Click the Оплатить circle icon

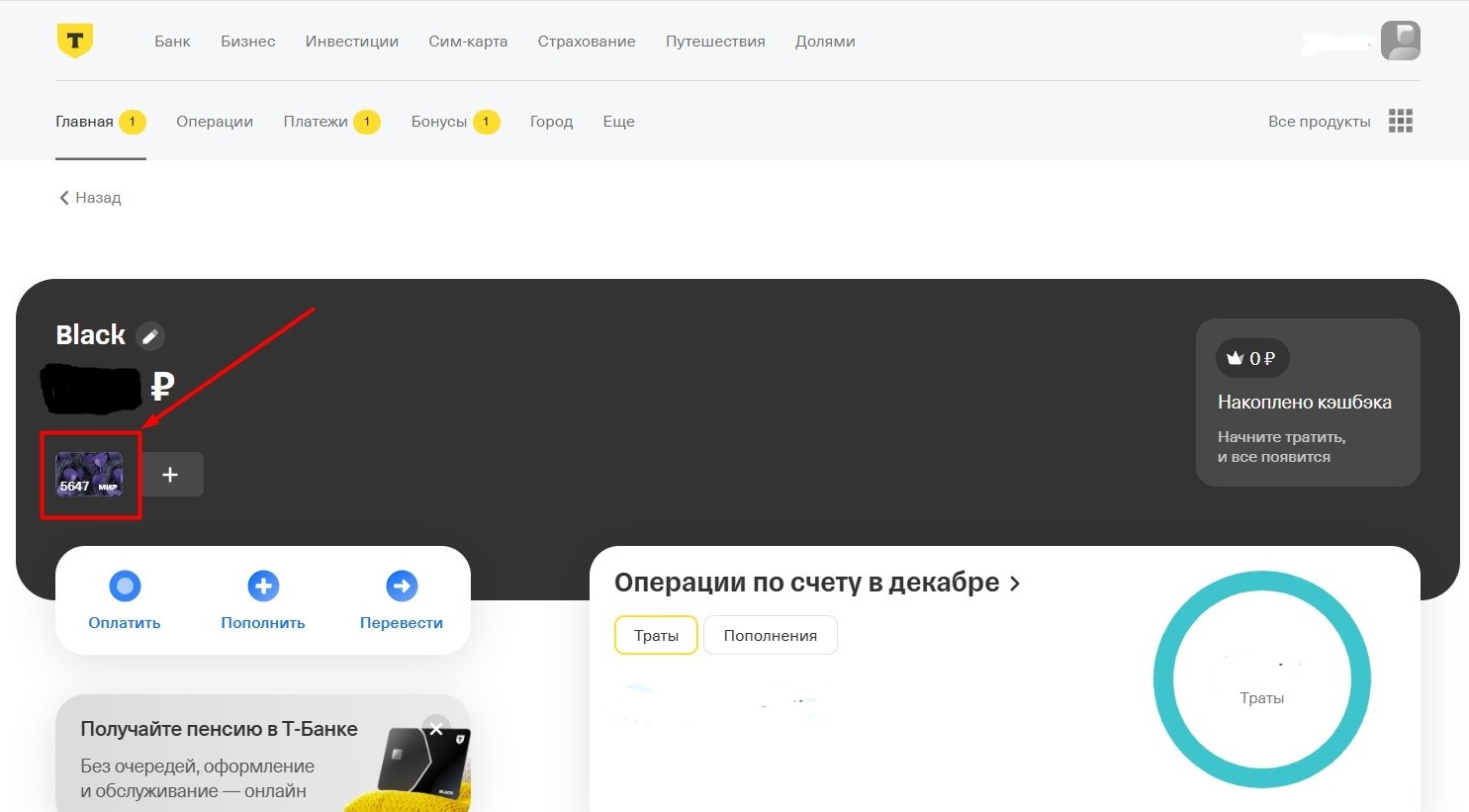[x=125, y=586]
